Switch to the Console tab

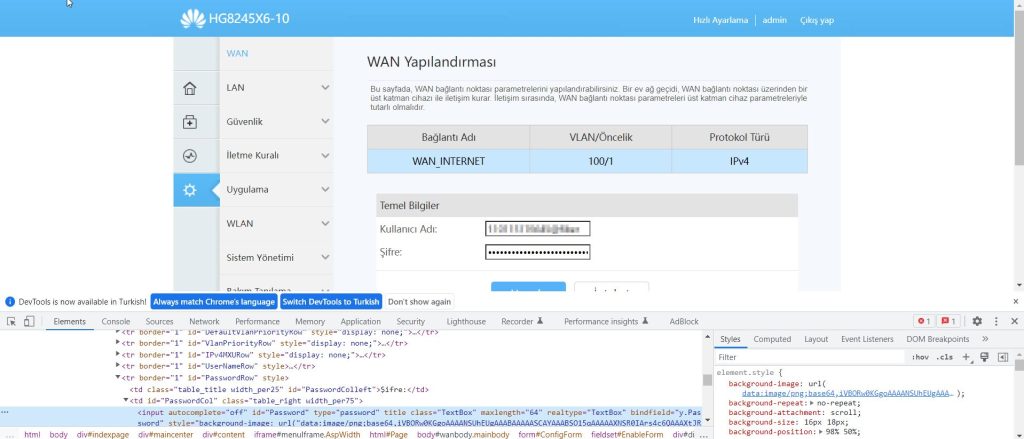[x=116, y=321]
